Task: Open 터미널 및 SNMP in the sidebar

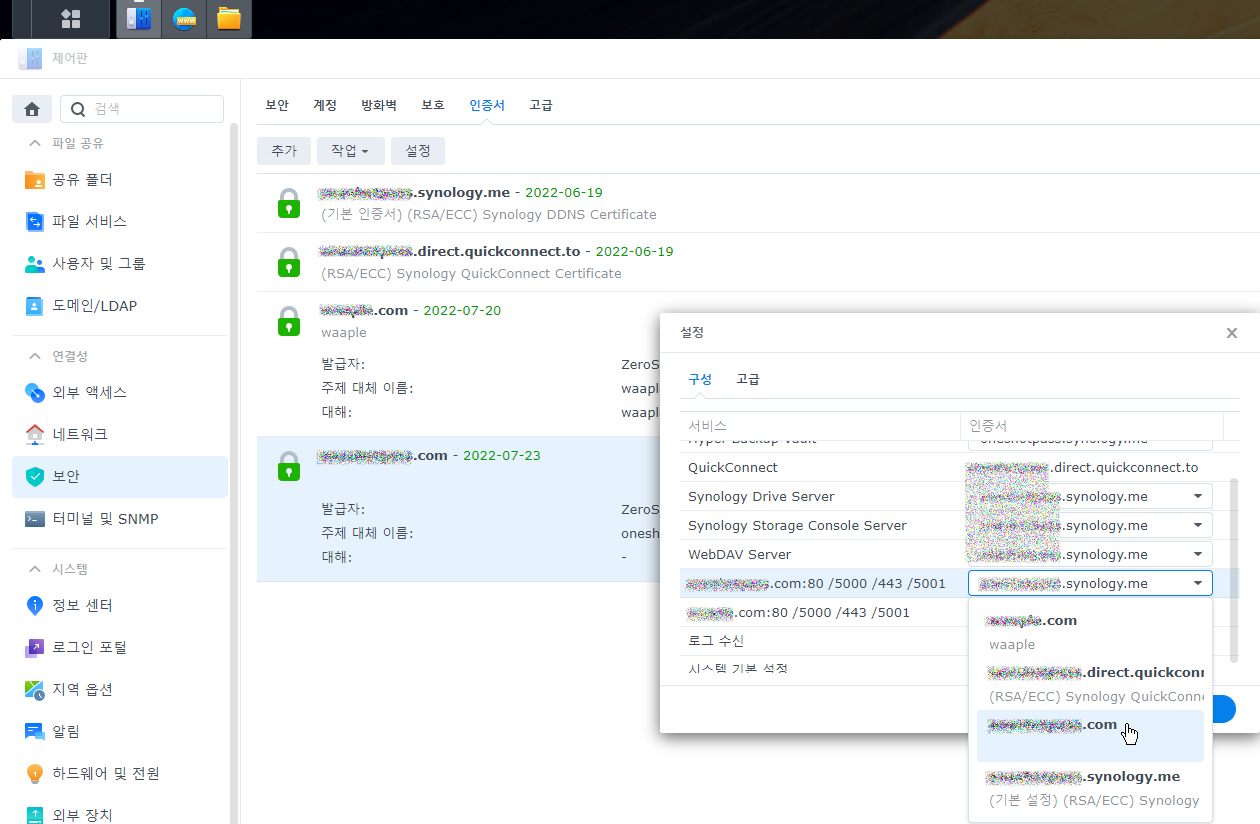Action: point(120,519)
